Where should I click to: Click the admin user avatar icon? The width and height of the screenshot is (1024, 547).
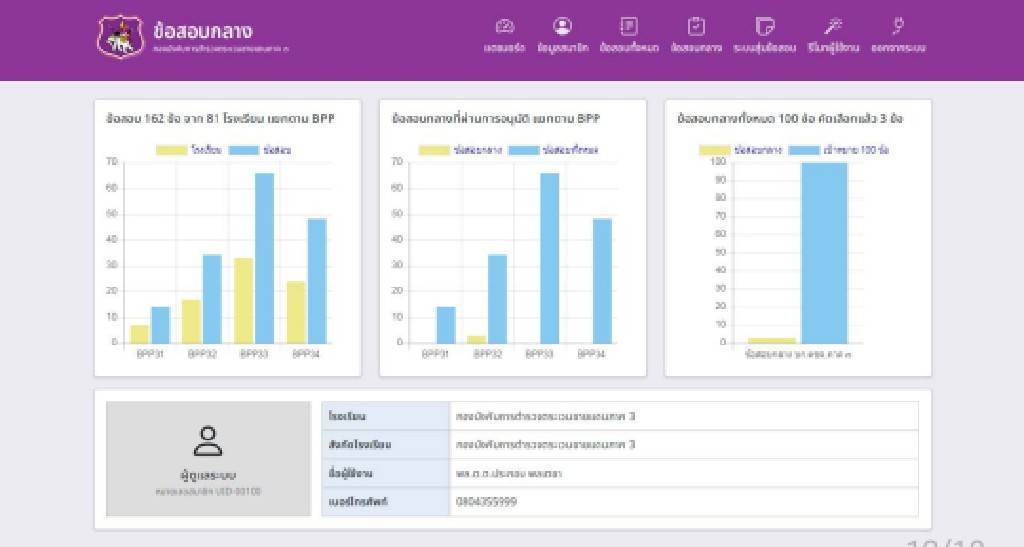(208, 440)
